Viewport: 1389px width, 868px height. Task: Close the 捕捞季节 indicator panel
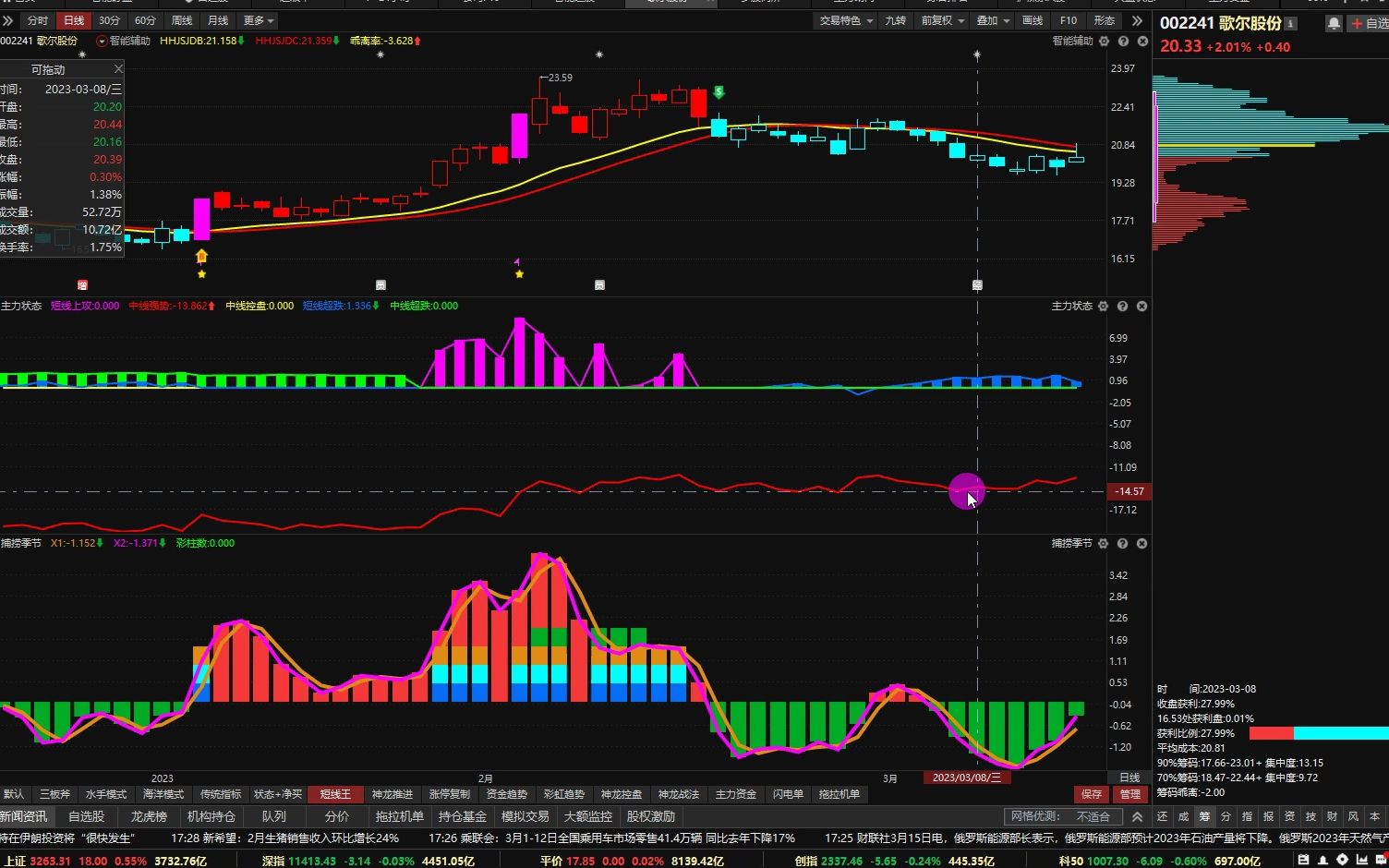click(x=1142, y=544)
